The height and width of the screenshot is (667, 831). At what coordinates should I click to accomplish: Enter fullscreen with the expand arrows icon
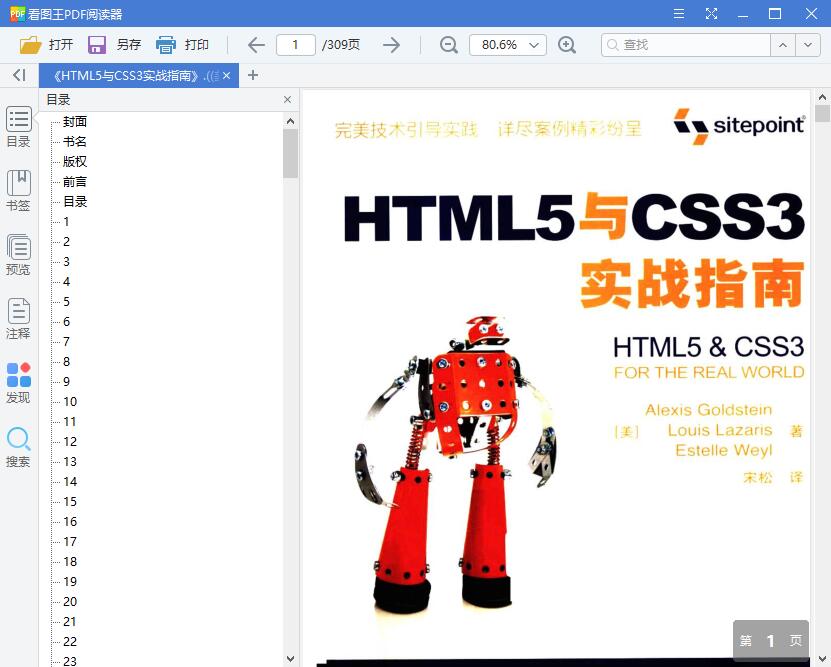pyautogui.click(x=711, y=14)
